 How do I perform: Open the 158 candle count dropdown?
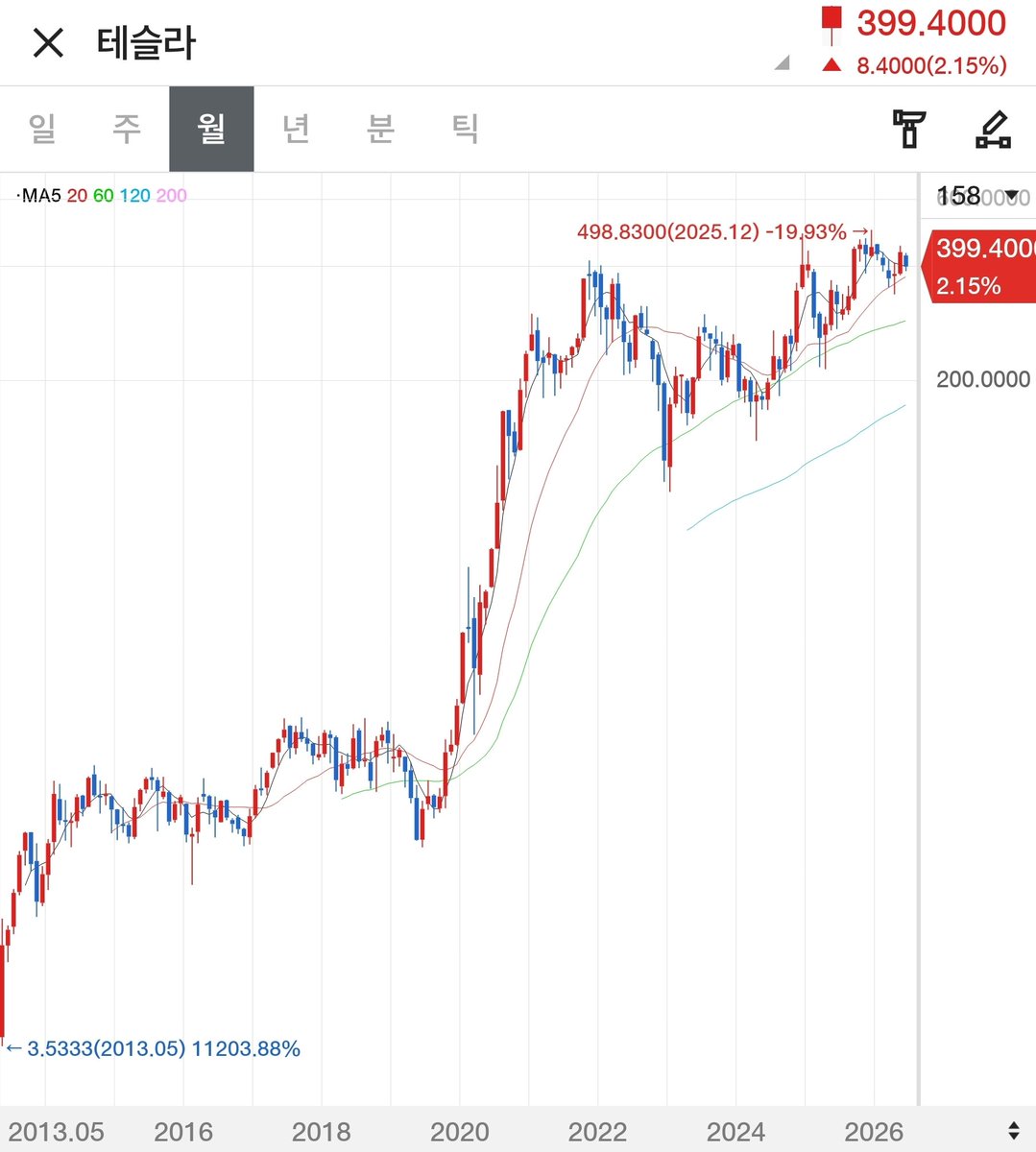977,196
